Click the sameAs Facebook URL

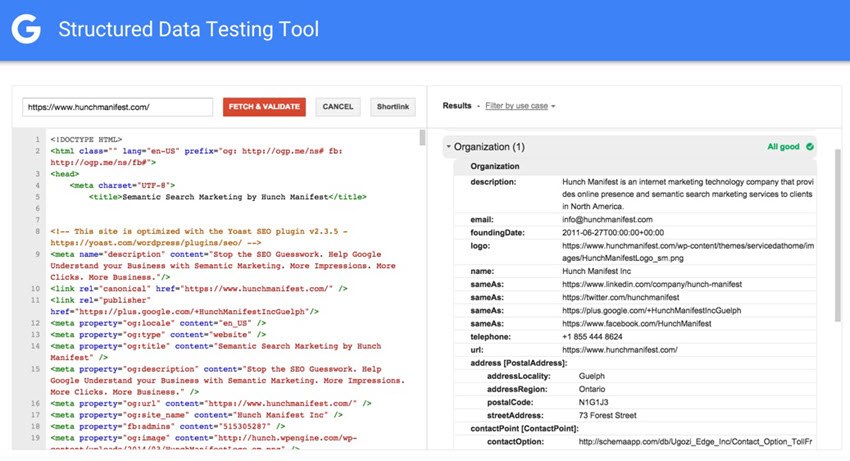(x=636, y=324)
